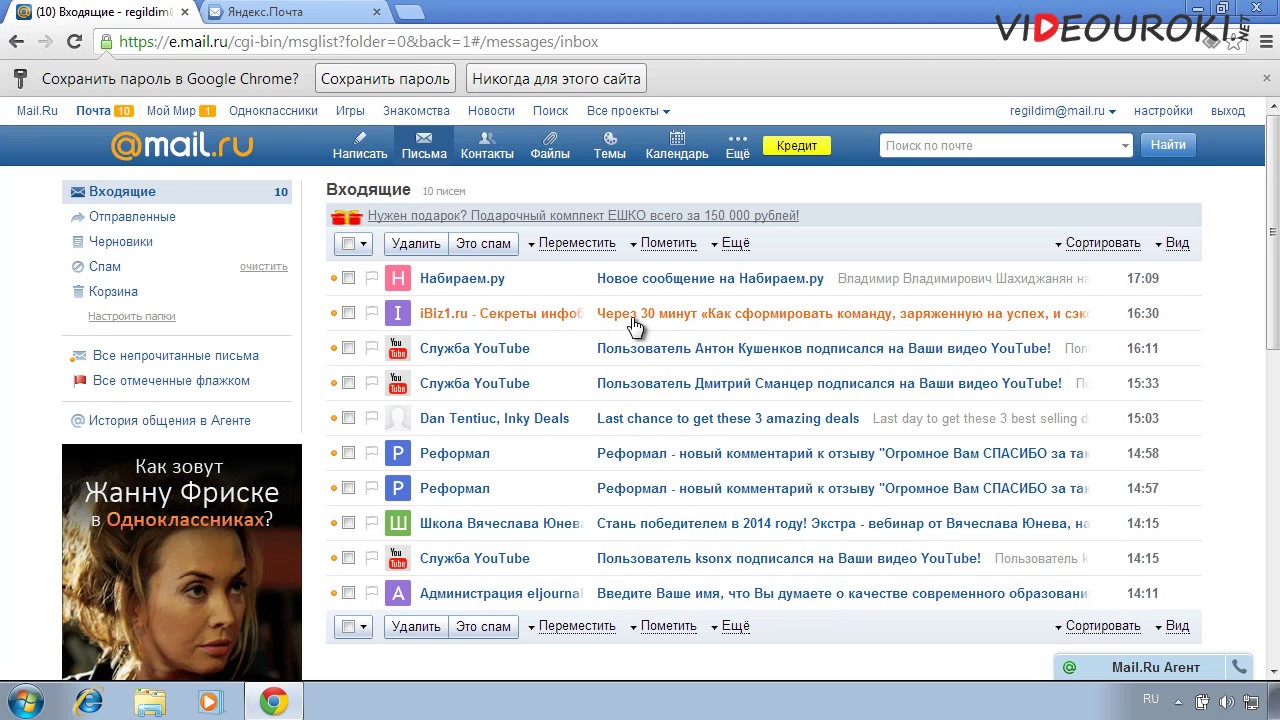Select Черновики folder
The image size is (1280, 720).
click(x=121, y=241)
